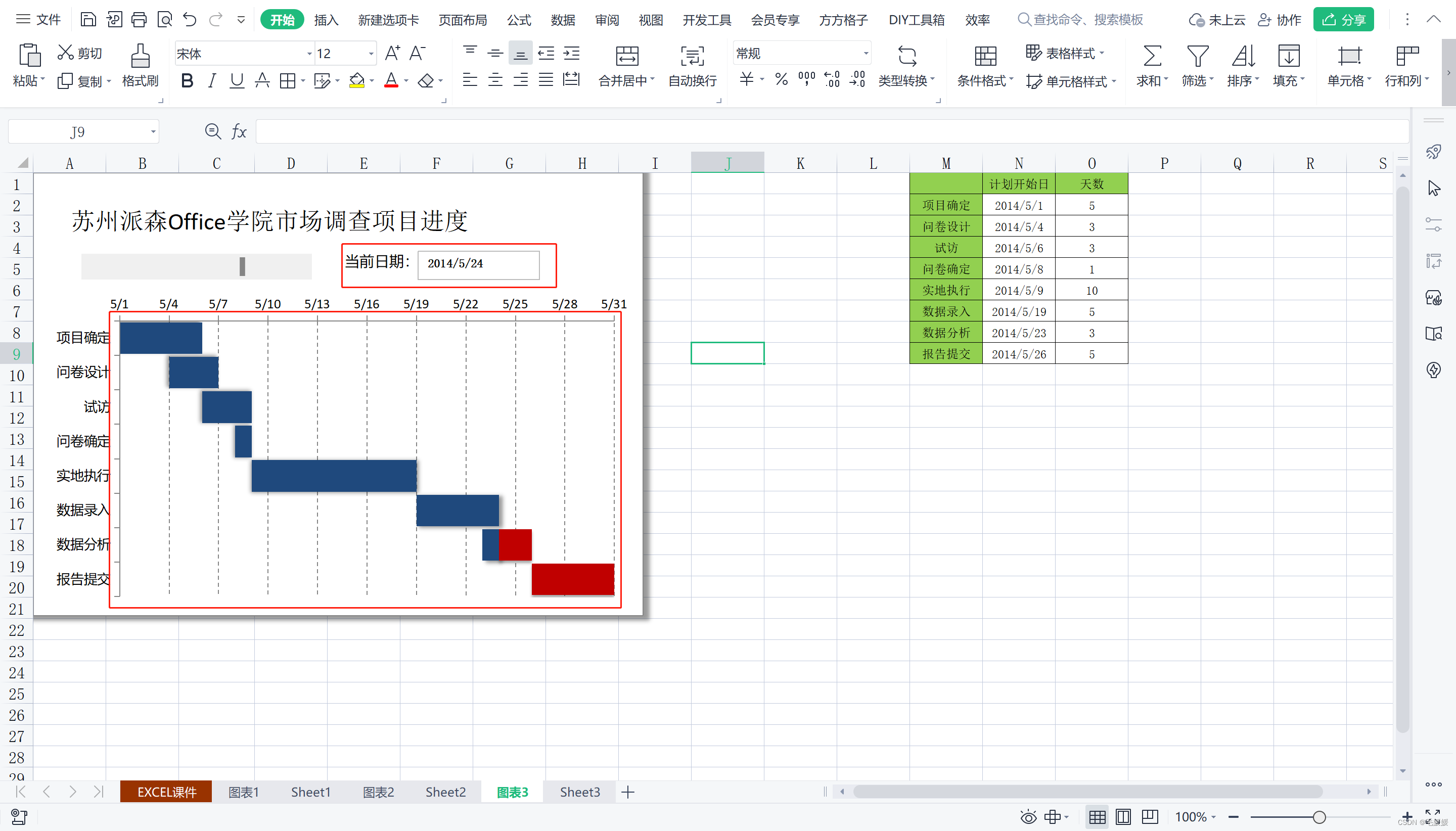1456x831 pixels.
Task: Click the merge and center (合并居中) icon
Action: 627,56
